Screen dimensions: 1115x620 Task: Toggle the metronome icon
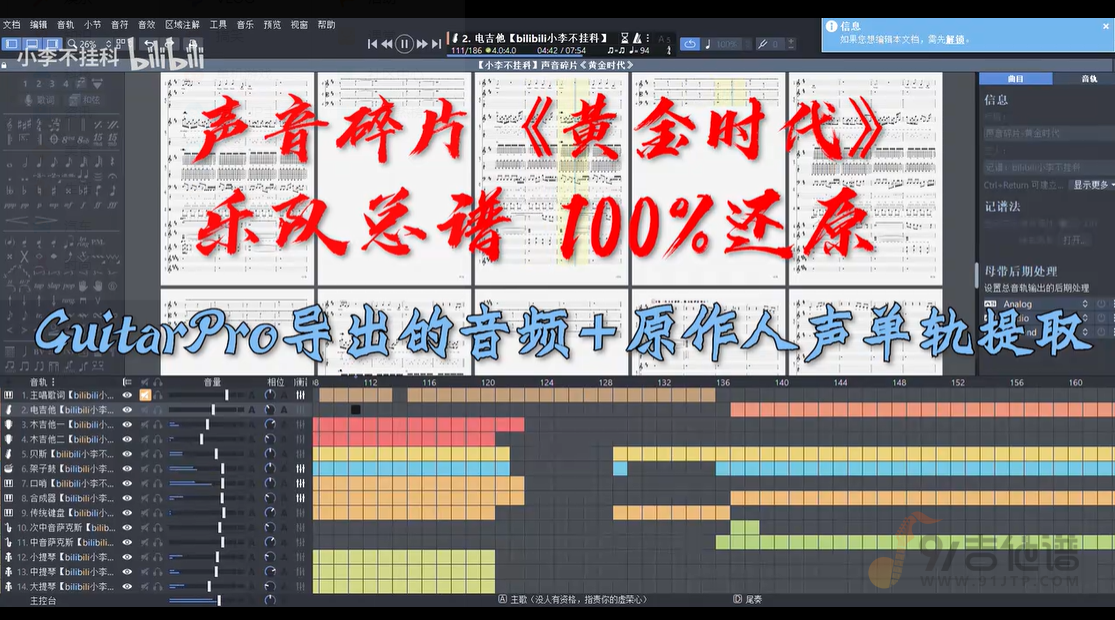point(637,38)
